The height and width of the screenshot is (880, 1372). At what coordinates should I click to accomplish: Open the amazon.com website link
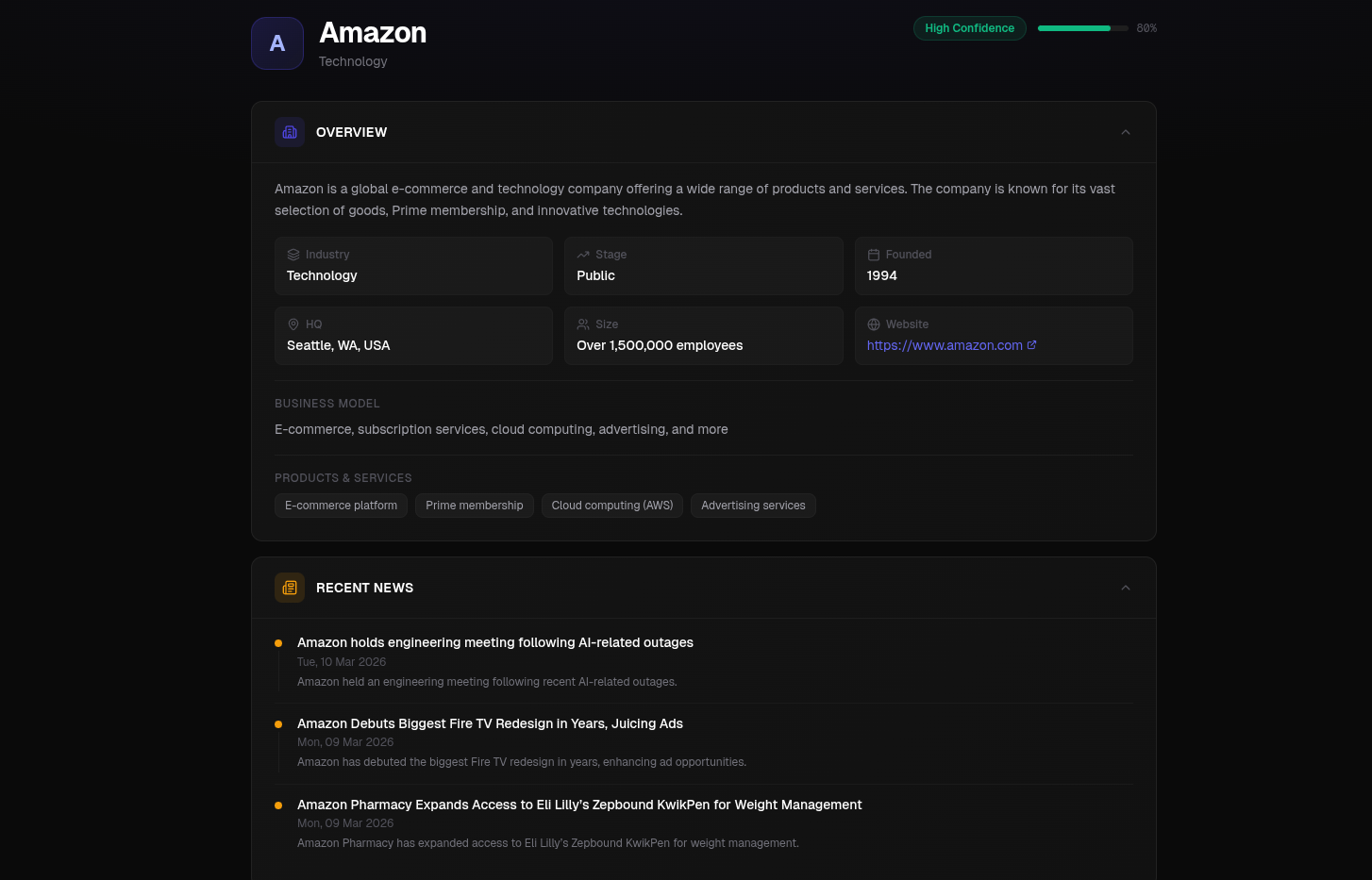pos(945,345)
